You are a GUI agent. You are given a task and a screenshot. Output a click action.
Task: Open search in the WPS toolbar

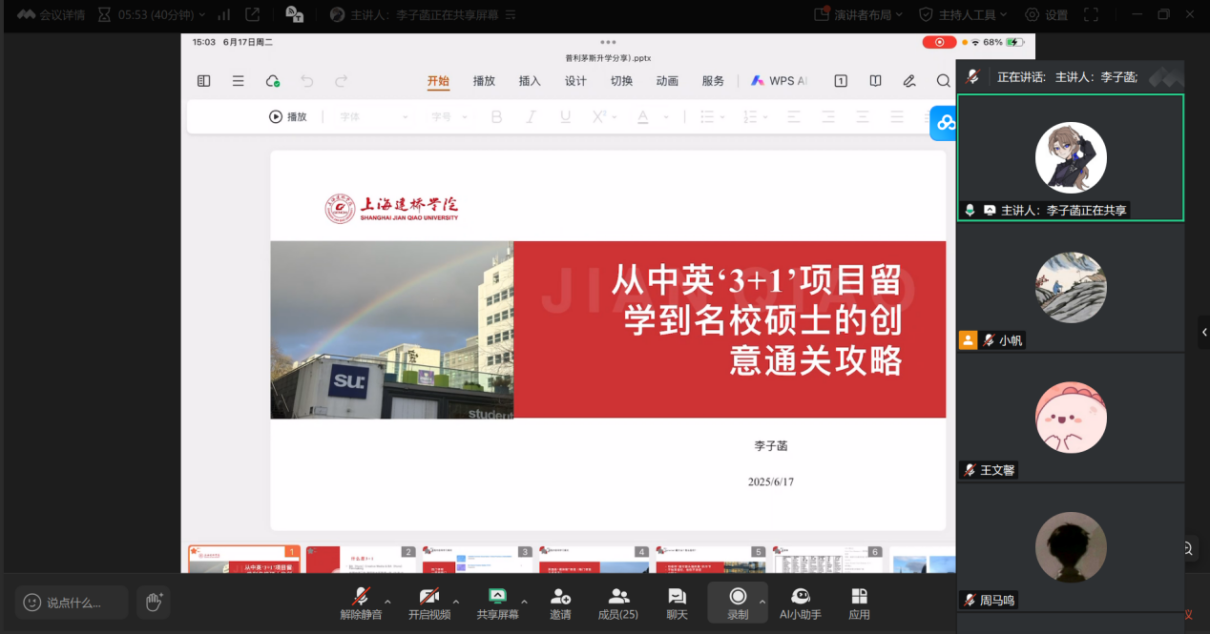click(x=943, y=81)
